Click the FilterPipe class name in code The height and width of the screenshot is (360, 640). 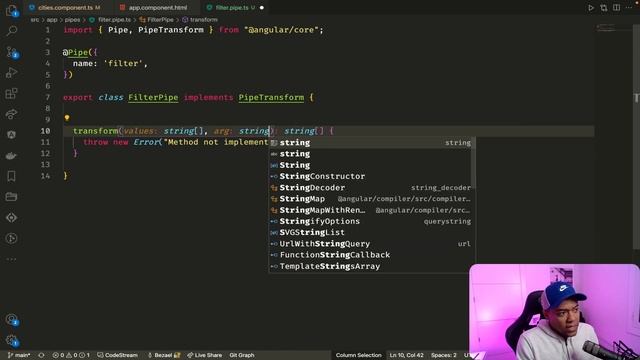(x=153, y=98)
